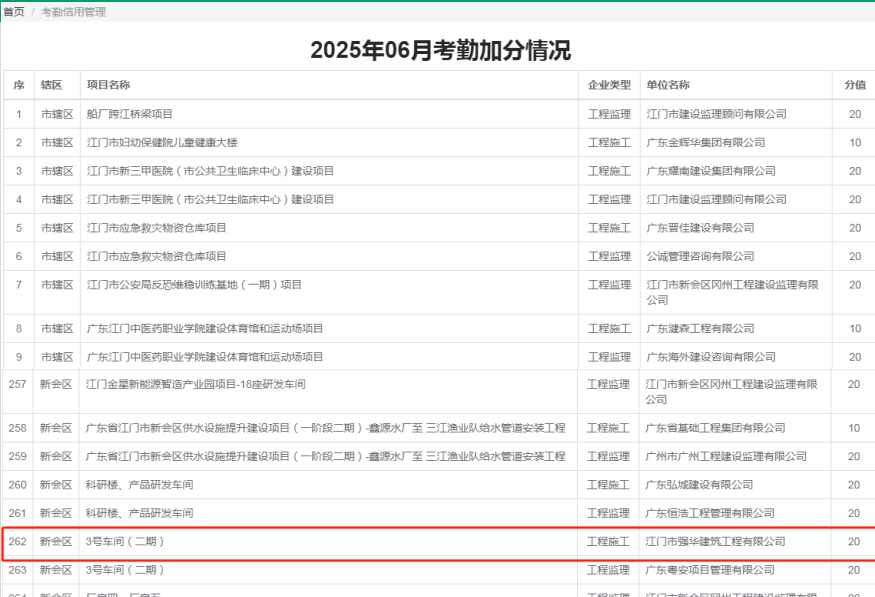Image resolution: width=875 pixels, height=597 pixels.
Task: Select the 船厂跨江桥梁项目 project cell
Action: [130, 114]
